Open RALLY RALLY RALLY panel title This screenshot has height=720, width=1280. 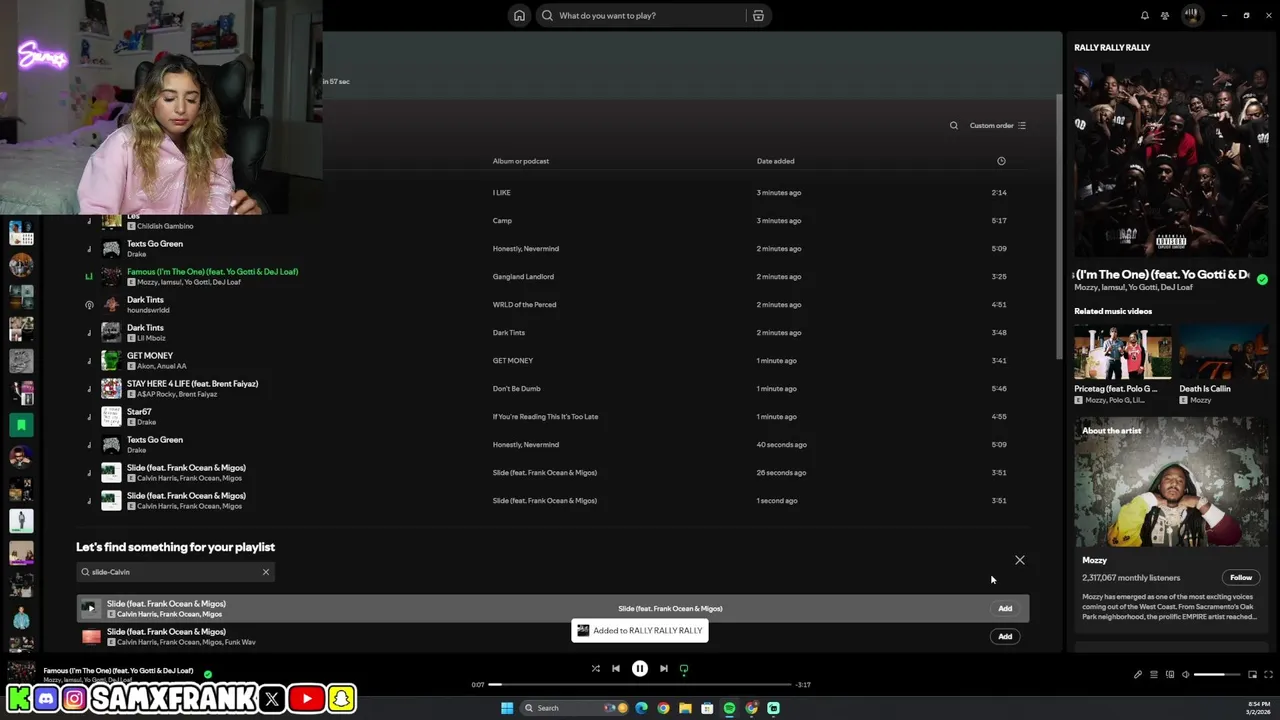coord(1112,47)
